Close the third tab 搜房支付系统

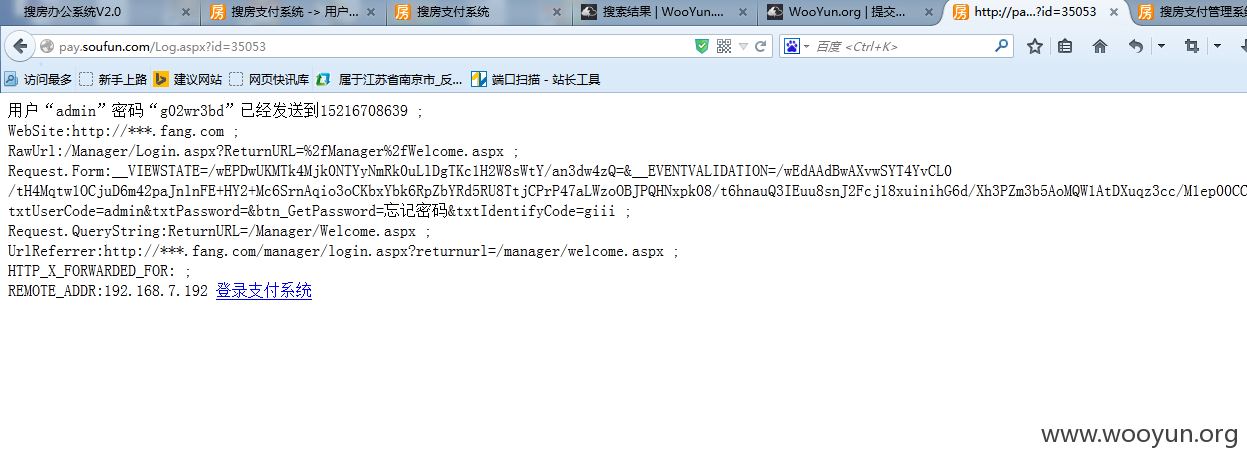pos(558,12)
